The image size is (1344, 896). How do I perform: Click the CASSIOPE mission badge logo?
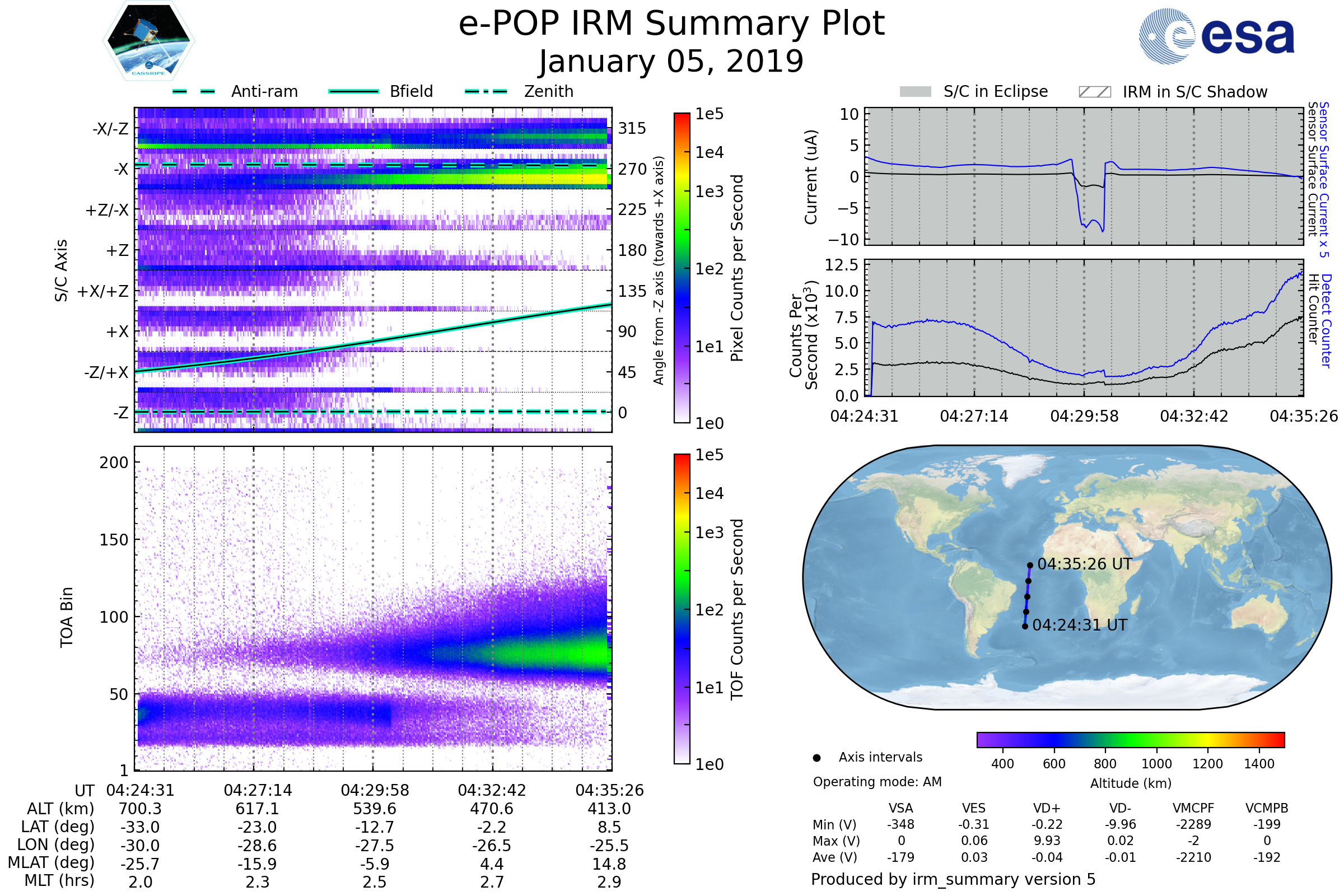(148, 41)
